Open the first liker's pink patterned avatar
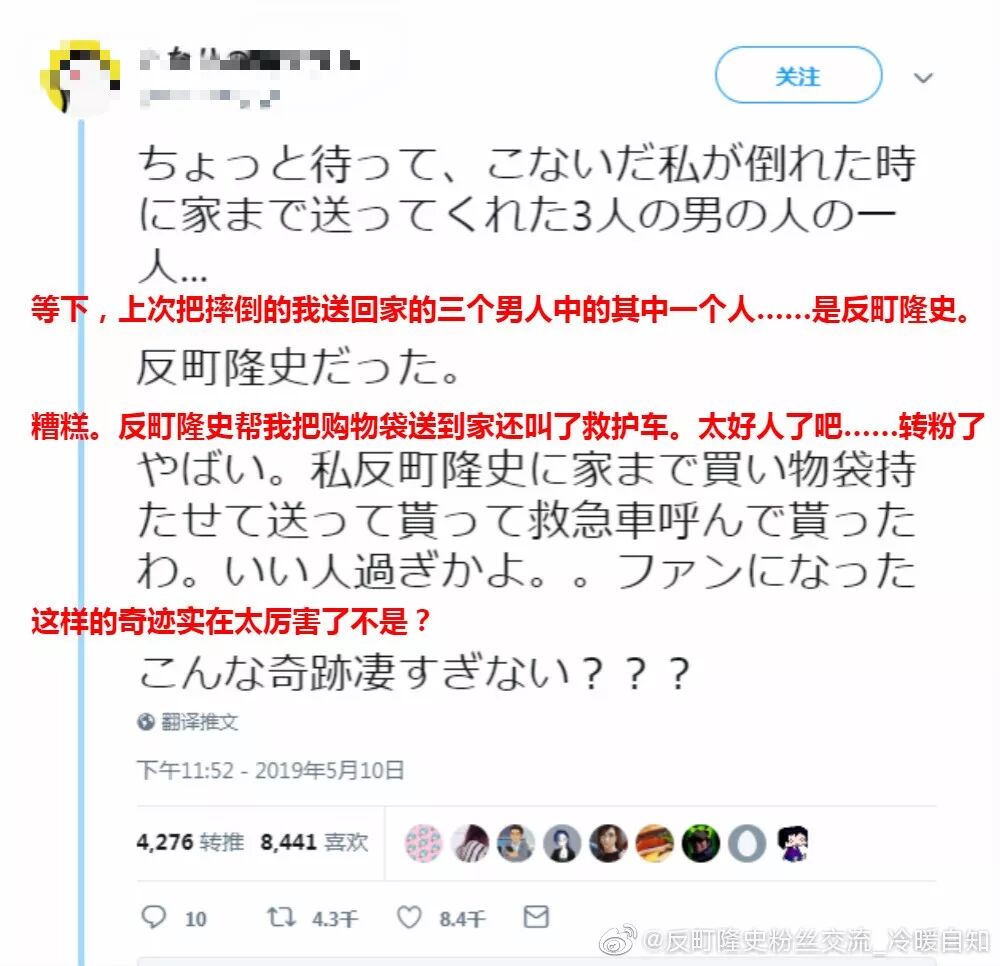The width and height of the screenshot is (1000, 966). (x=423, y=843)
